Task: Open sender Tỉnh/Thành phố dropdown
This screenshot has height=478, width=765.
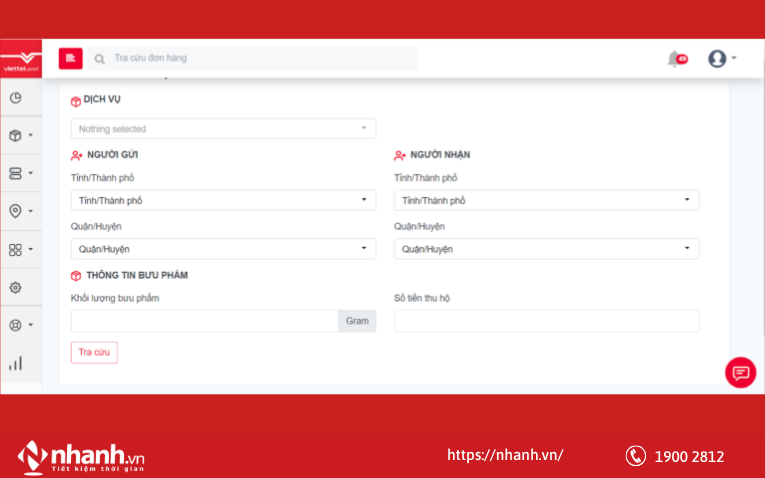Action: pos(223,200)
